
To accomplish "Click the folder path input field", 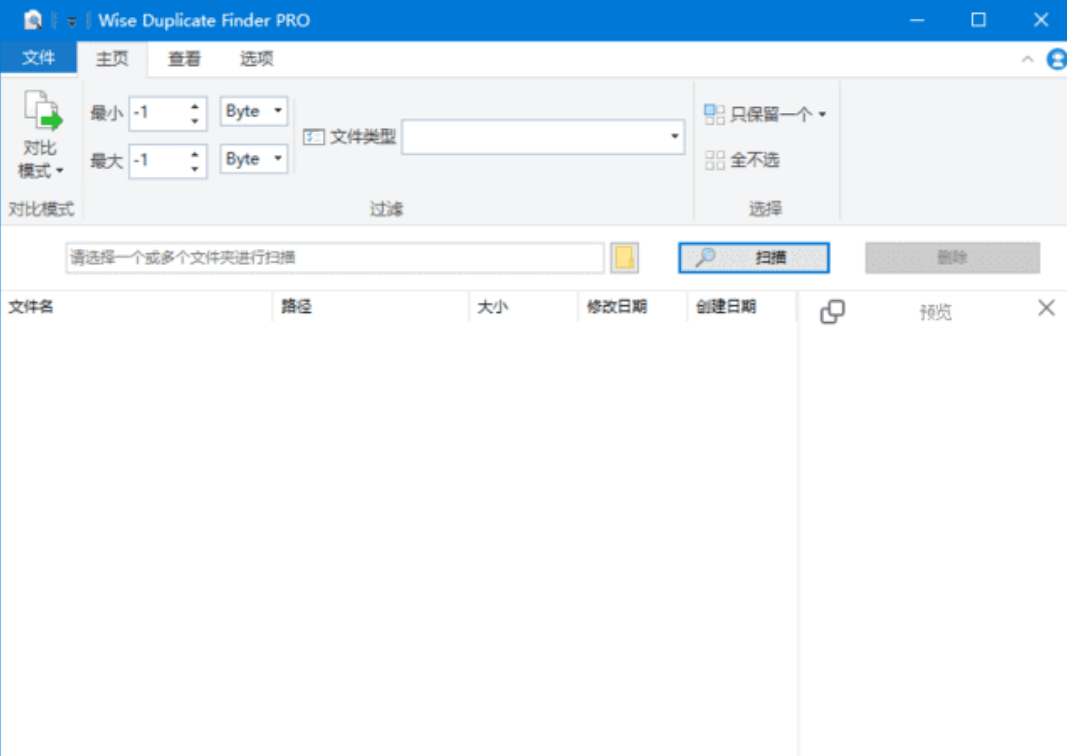I will [330, 258].
